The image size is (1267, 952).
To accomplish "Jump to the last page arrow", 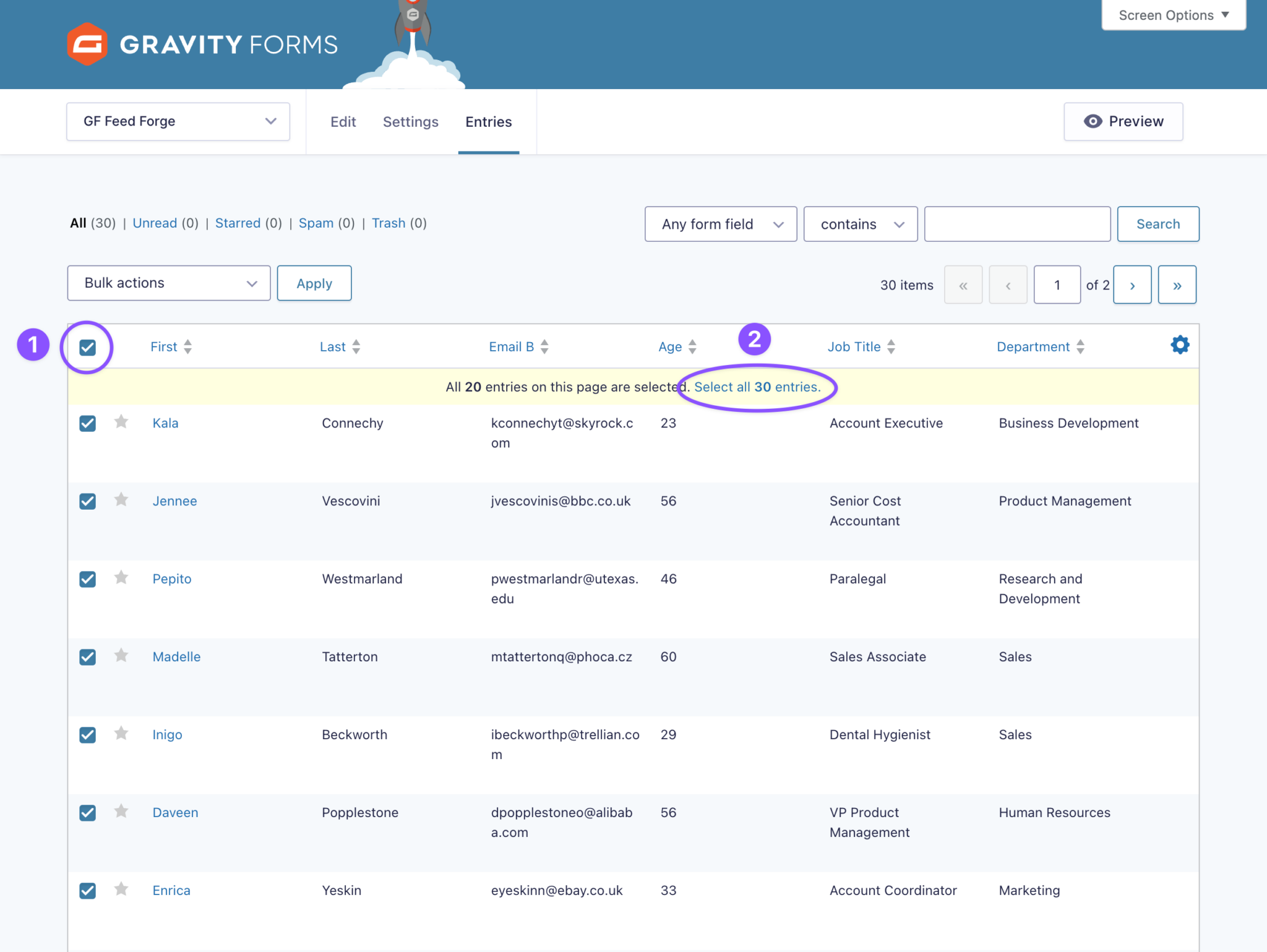I will click(x=1177, y=285).
